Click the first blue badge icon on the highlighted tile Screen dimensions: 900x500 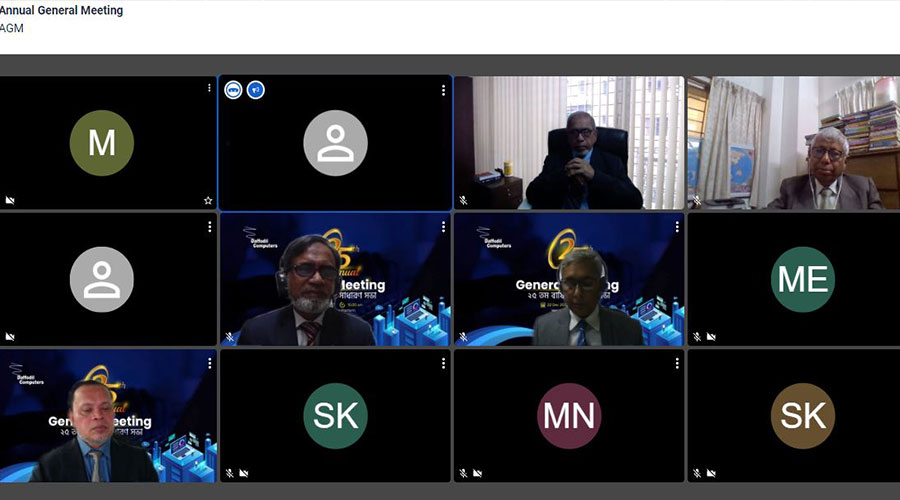click(x=233, y=90)
